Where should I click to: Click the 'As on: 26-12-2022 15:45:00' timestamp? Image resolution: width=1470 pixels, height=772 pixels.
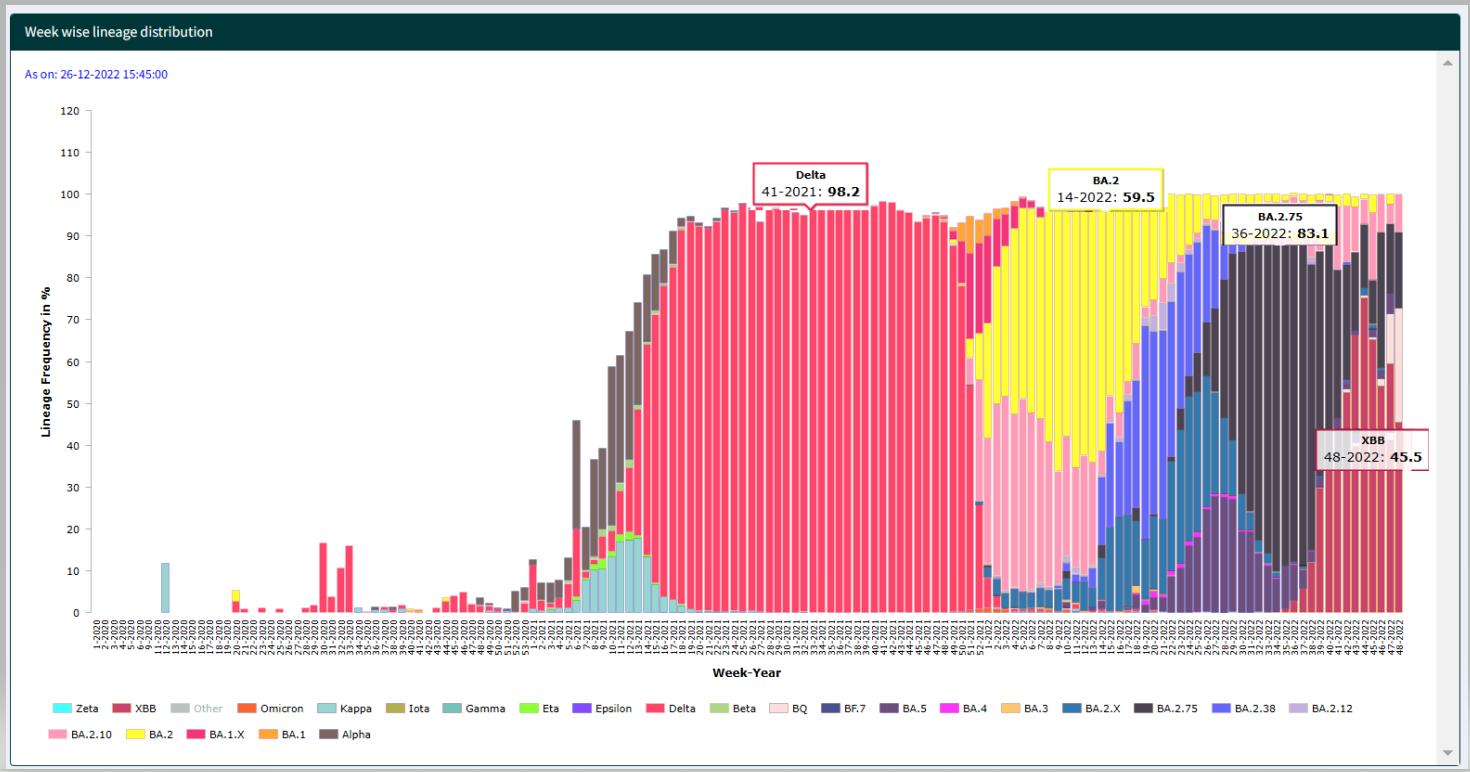(x=96, y=74)
